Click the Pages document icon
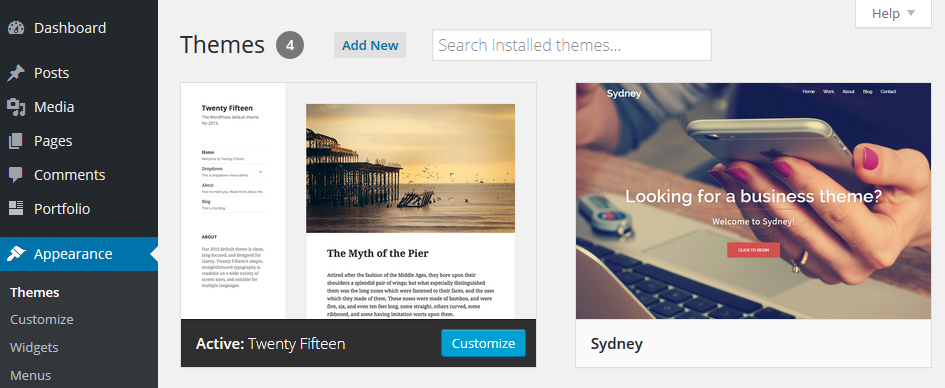This screenshot has width=945, height=388. pyautogui.click(x=16, y=141)
